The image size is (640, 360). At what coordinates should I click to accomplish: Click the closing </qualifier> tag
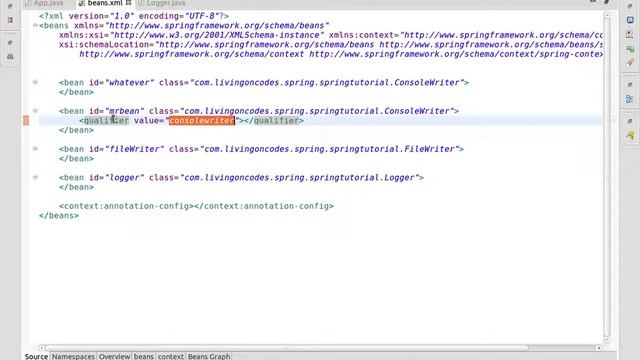(x=274, y=120)
